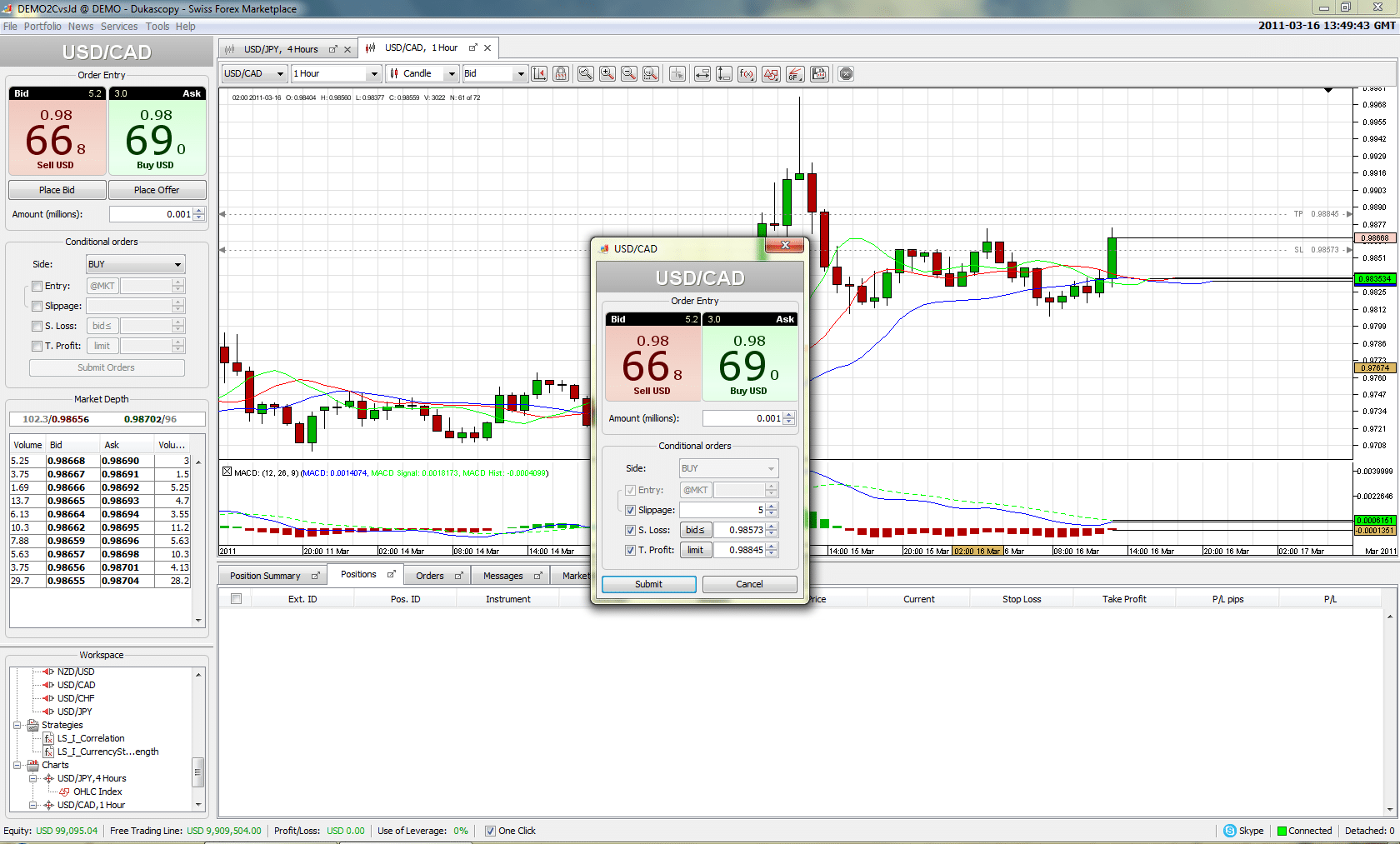Switch to the Orders tab
This screenshot has width=1400, height=844.
click(430, 576)
